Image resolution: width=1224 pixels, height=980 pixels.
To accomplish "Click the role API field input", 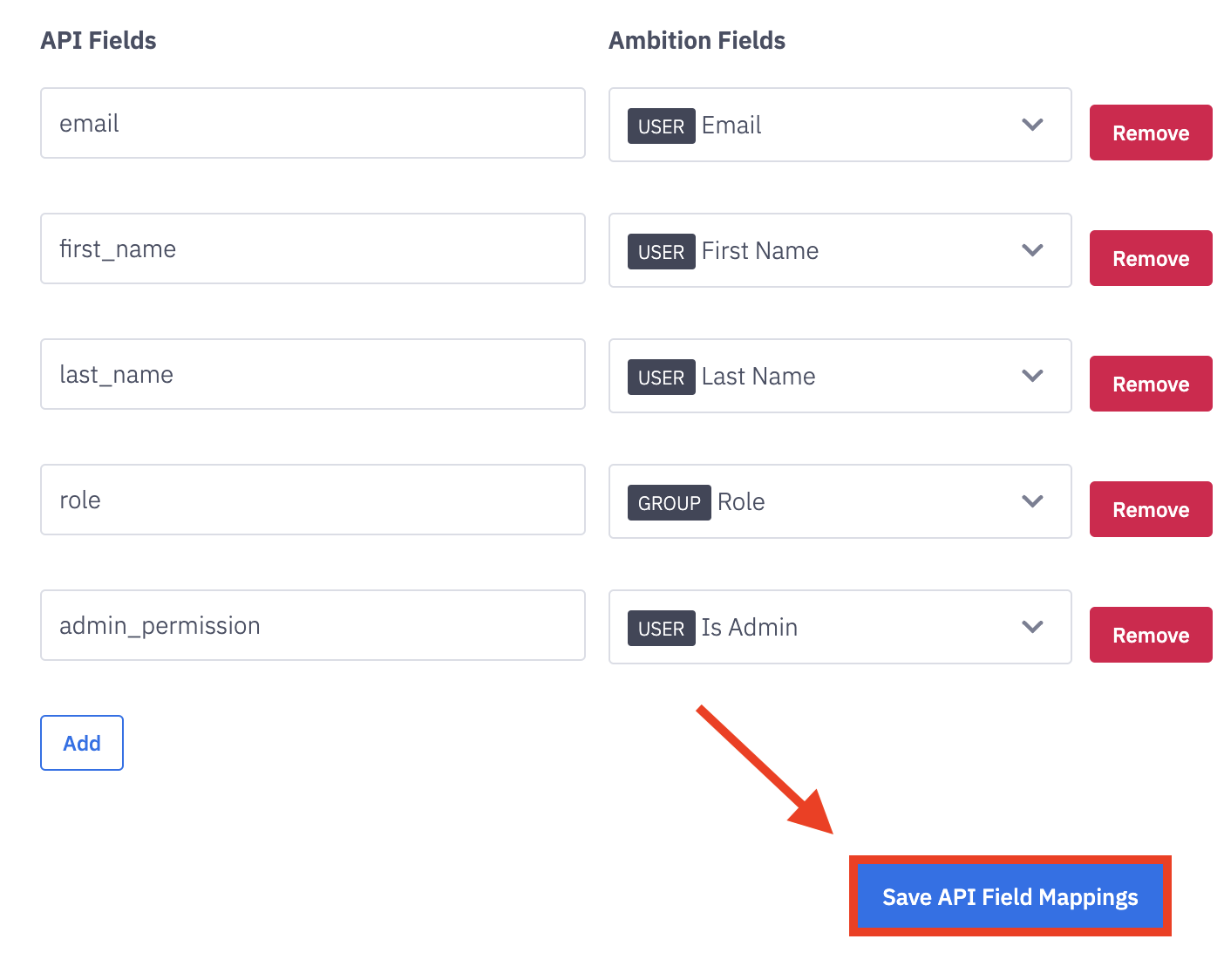I will point(312,500).
